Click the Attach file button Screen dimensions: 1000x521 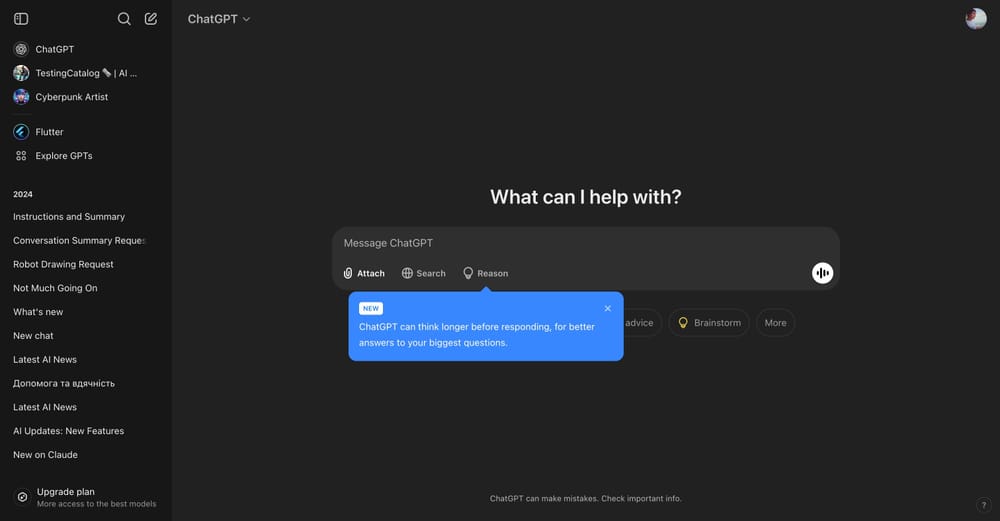(x=364, y=273)
